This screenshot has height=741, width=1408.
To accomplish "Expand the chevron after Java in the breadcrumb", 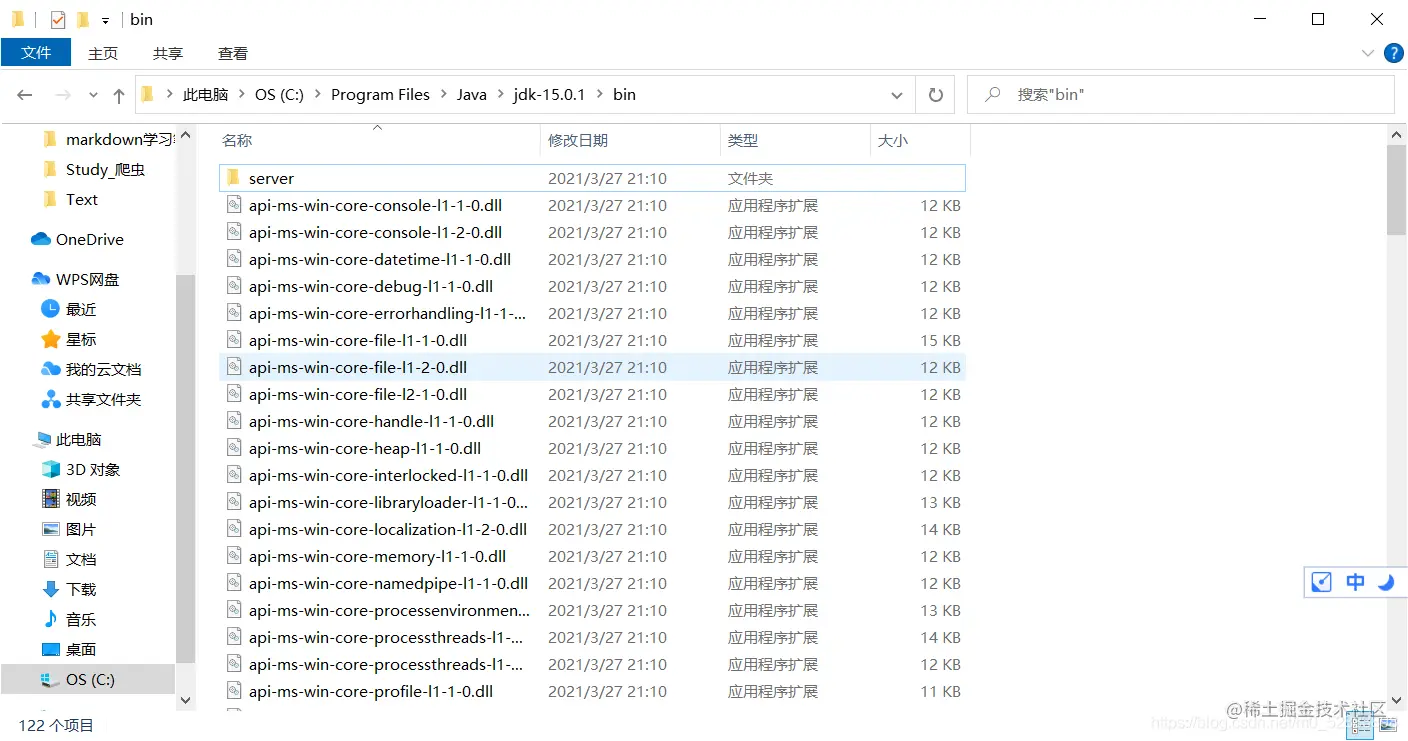I will 500,95.
